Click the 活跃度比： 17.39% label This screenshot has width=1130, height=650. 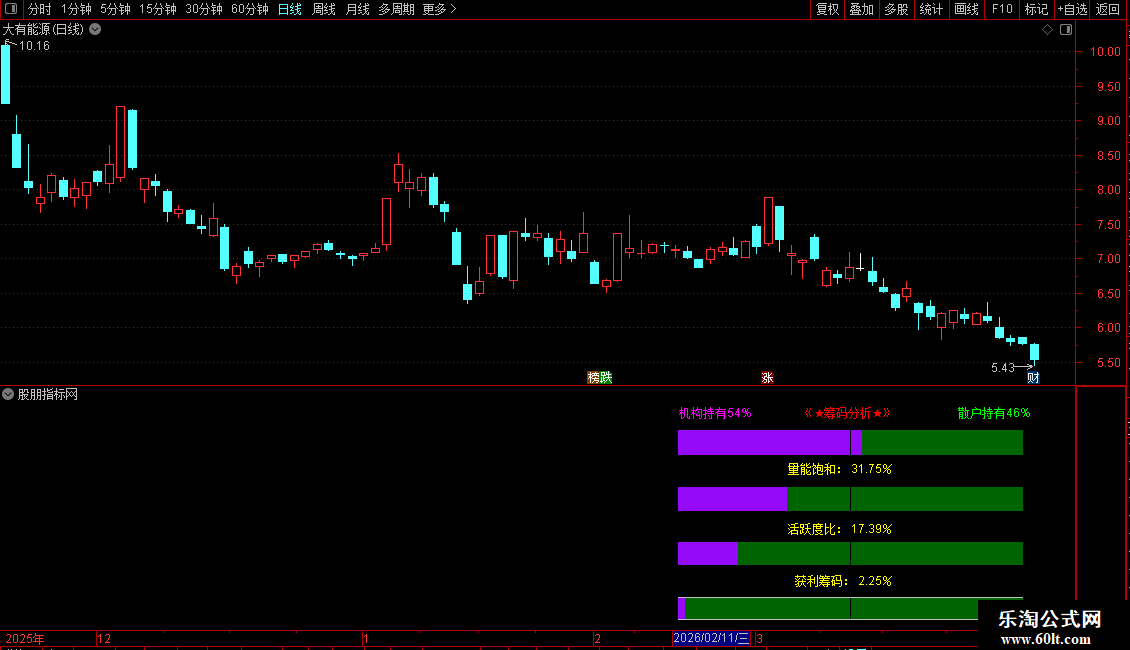point(840,529)
